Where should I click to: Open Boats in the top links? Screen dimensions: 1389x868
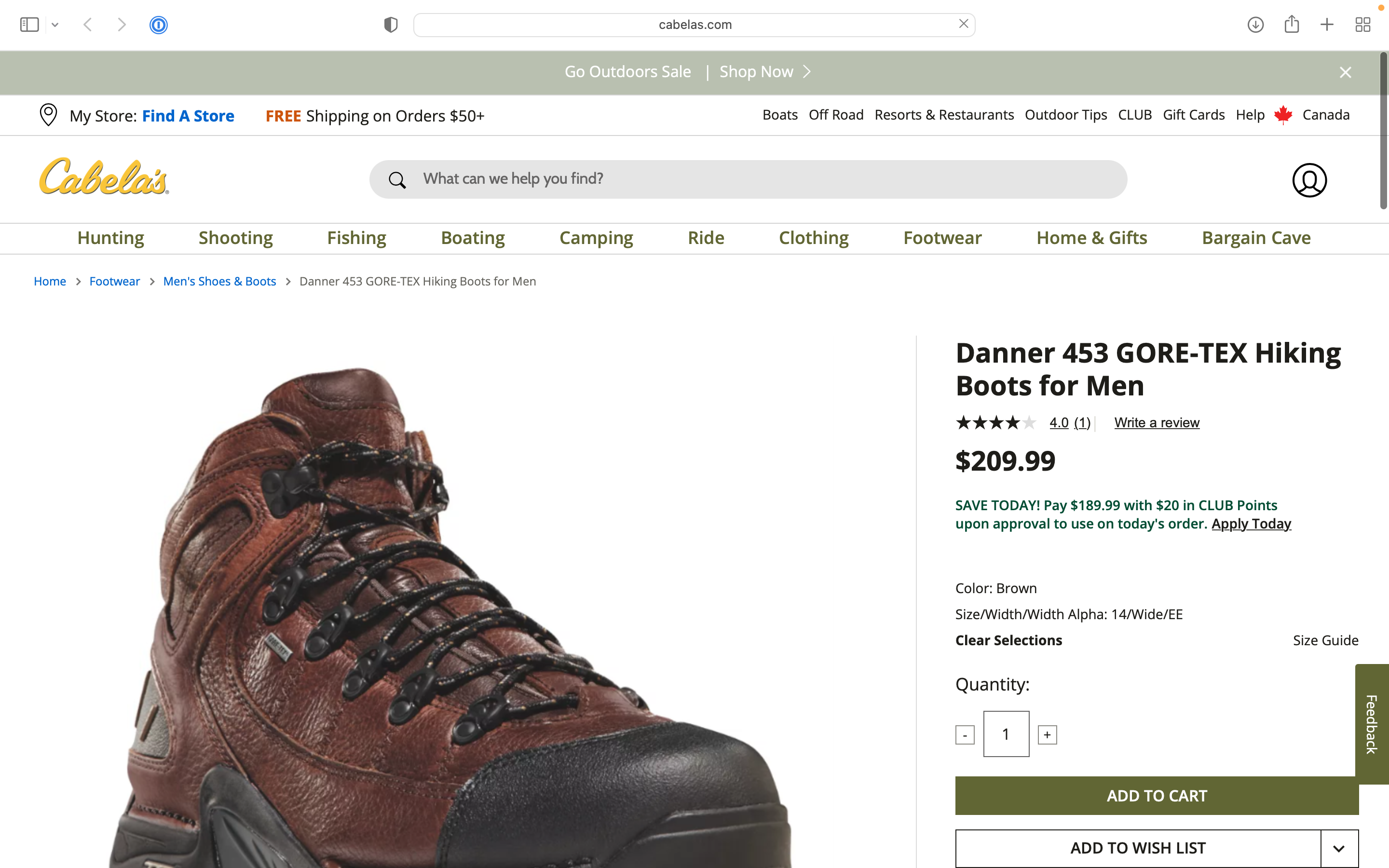(780, 115)
